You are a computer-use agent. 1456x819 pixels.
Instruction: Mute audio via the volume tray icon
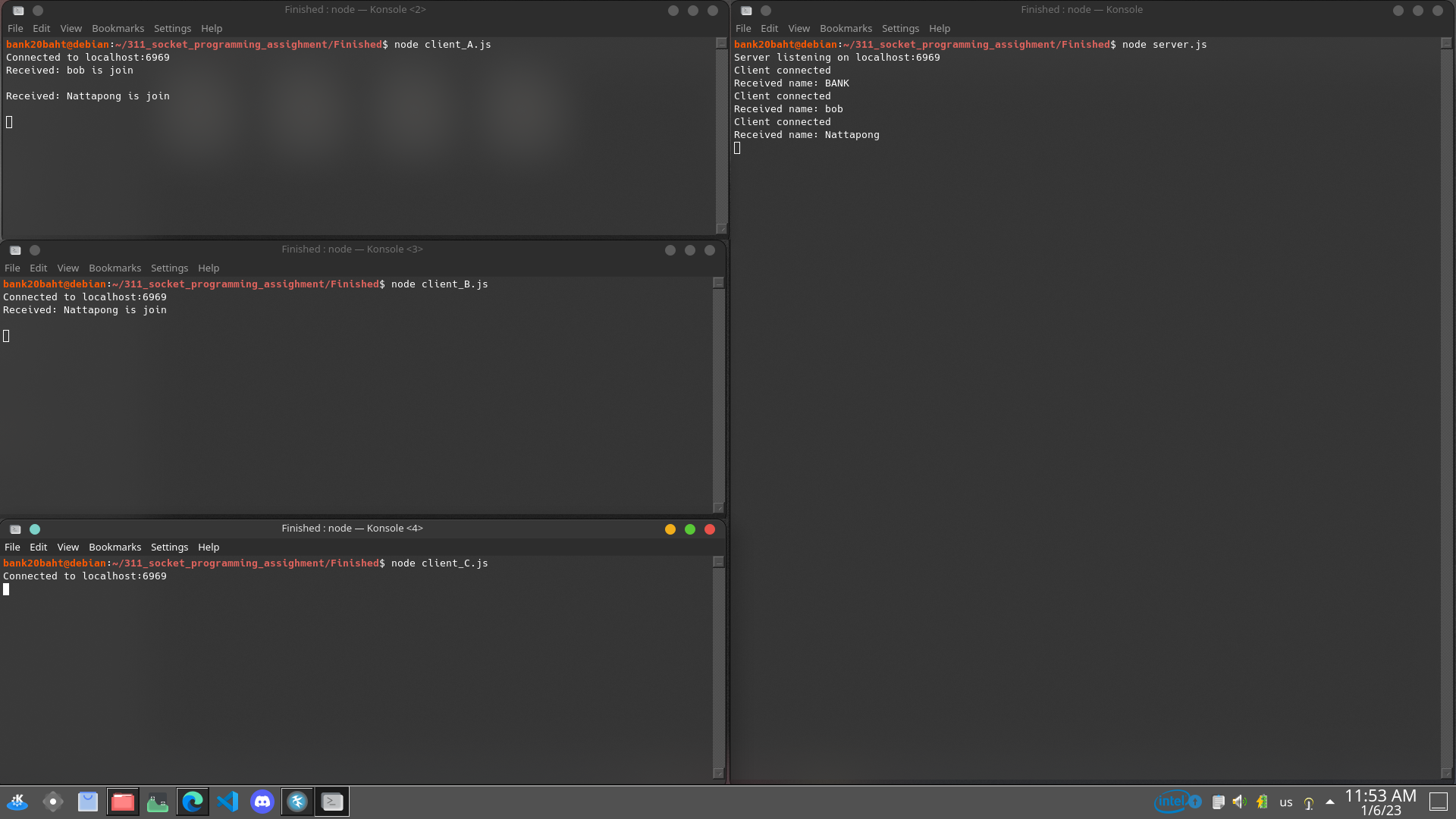click(x=1238, y=802)
